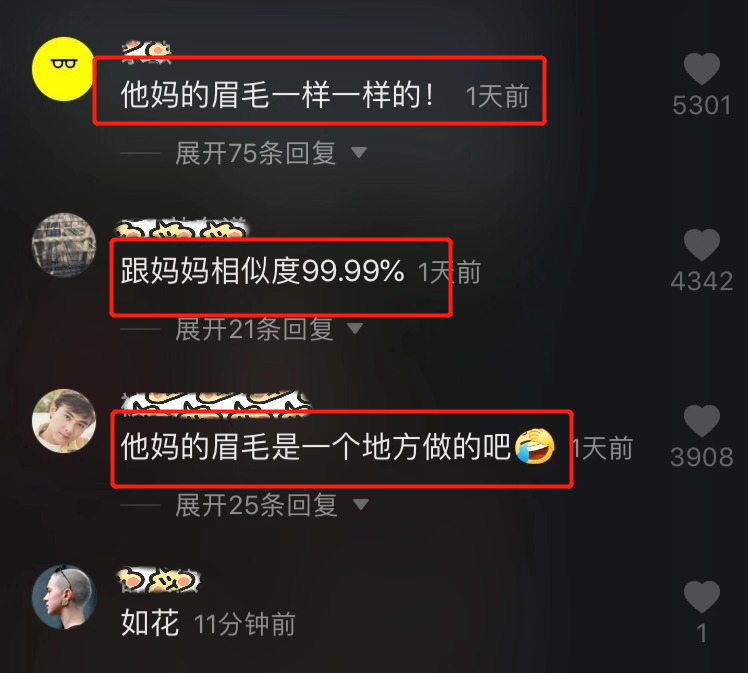Open username above 如花 comment

click(x=158, y=580)
